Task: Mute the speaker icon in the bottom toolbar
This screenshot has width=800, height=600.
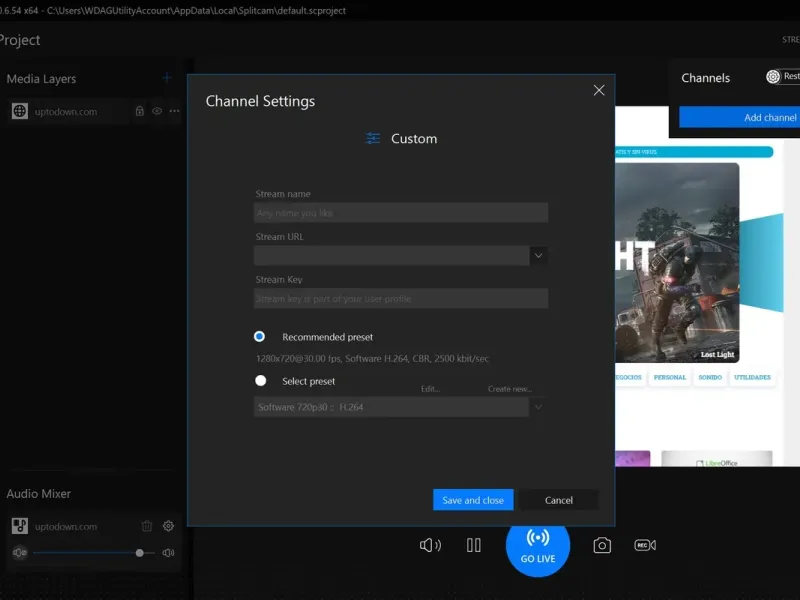Action: (x=430, y=545)
